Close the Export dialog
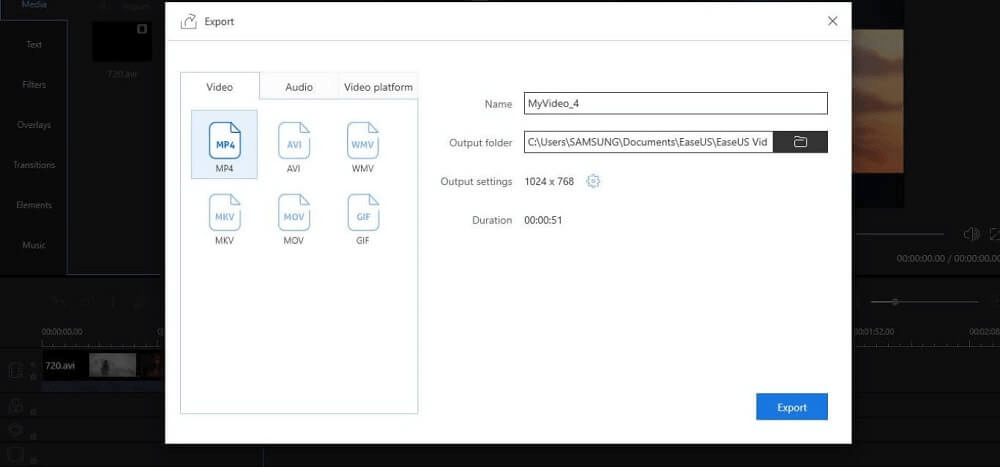 [x=832, y=21]
